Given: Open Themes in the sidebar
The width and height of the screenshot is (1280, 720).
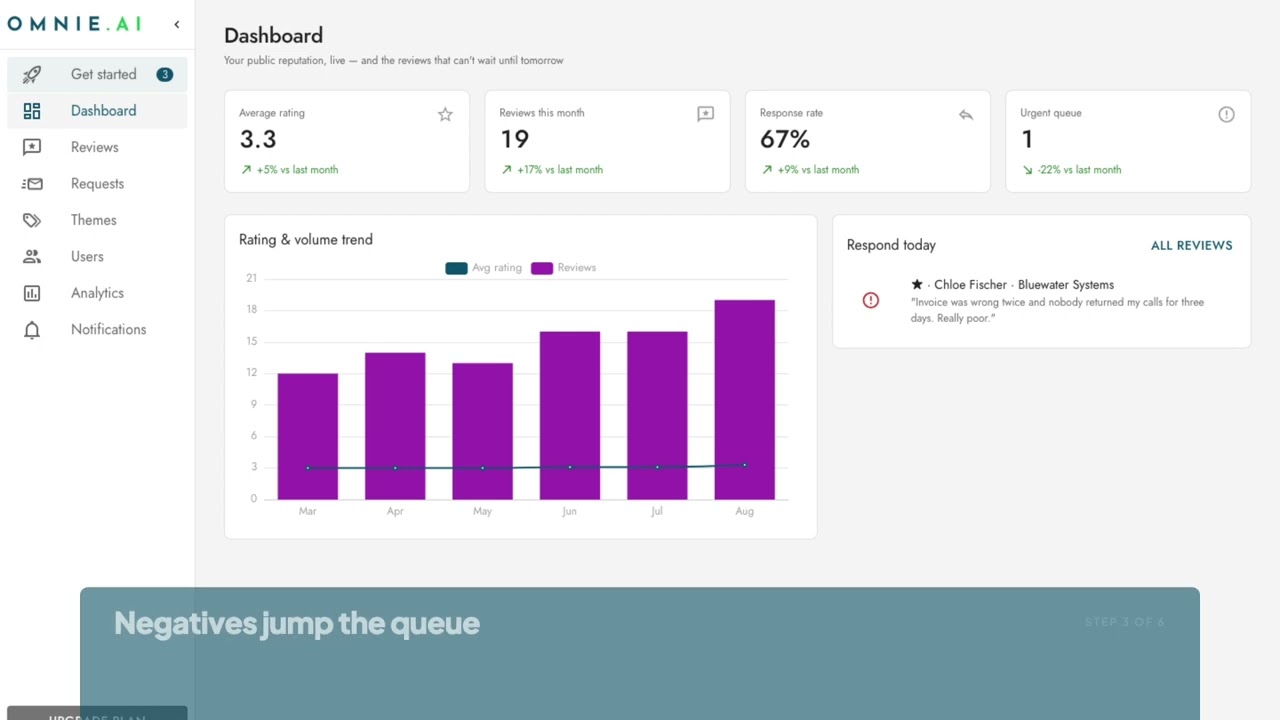Looking at the screenshot, I should click(x=97, y=220).
